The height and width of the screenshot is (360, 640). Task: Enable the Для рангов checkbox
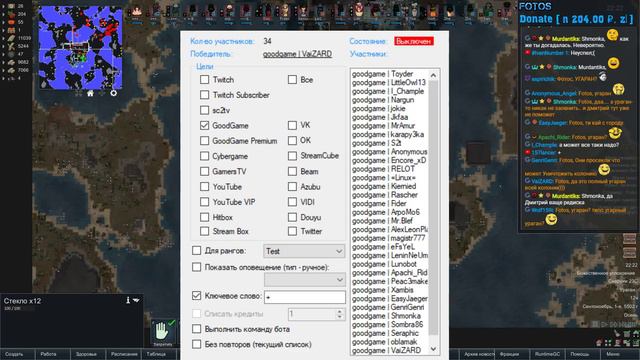(196, 250)
